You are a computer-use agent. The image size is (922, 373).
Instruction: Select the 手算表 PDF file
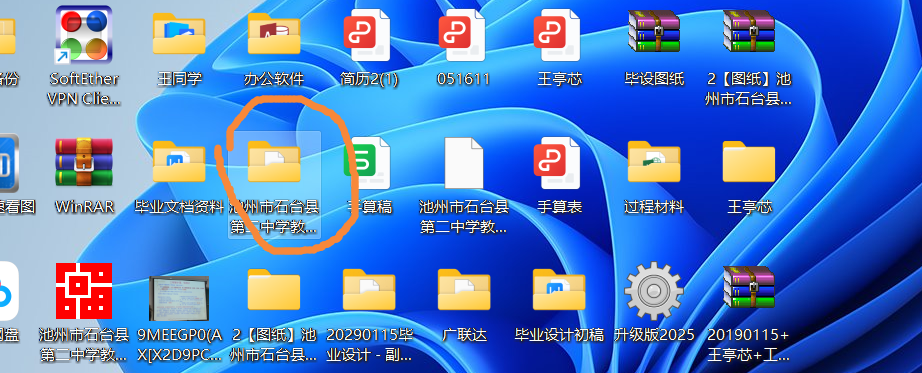pos(557,163)
